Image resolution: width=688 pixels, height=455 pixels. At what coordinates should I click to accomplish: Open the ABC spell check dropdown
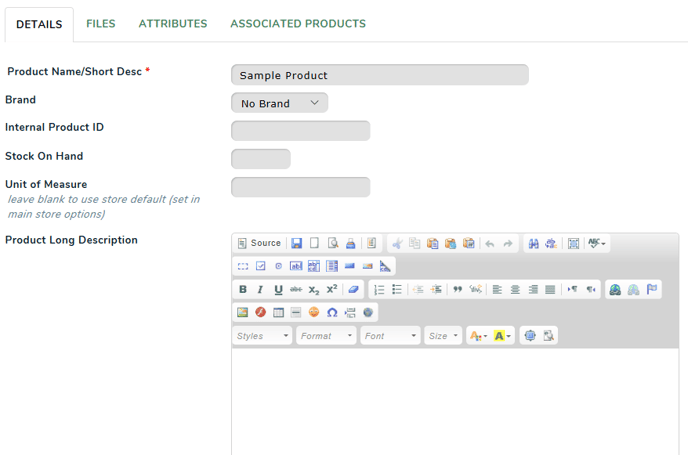(x=596, y=243)
